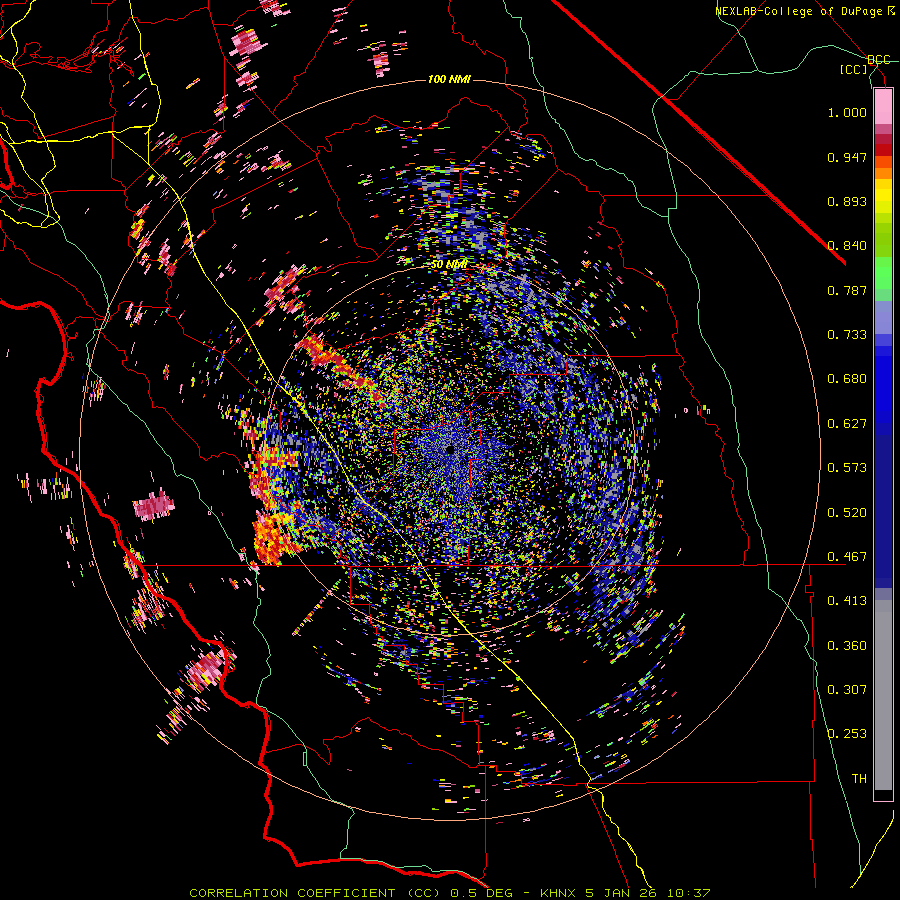Select the 0.307 scale value
The width and height of the screenshot is (900, 900).
[847, 690]
